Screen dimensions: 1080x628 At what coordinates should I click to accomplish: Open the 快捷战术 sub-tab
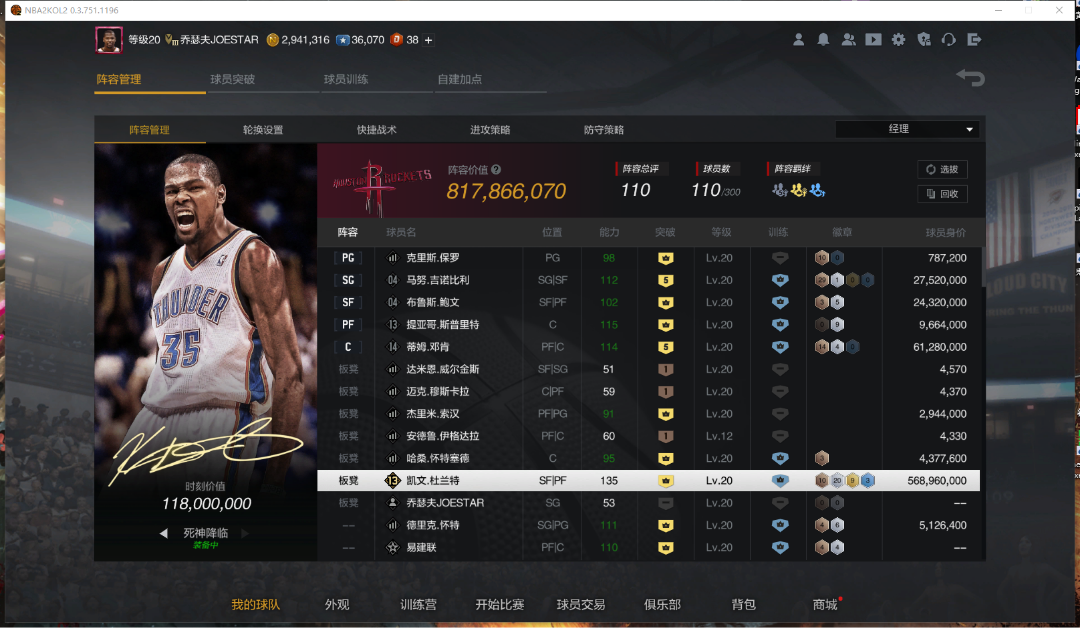point(377,129)
